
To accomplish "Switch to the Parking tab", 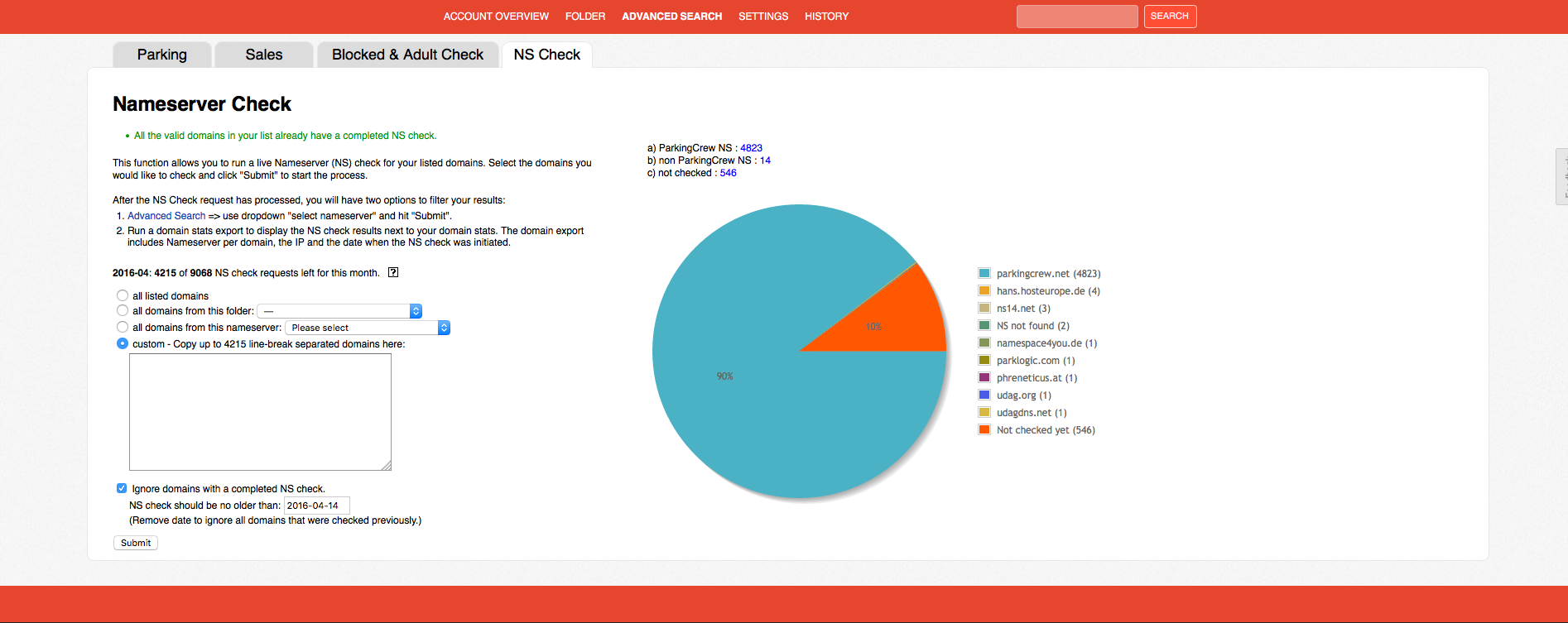I will click(162, 55).
